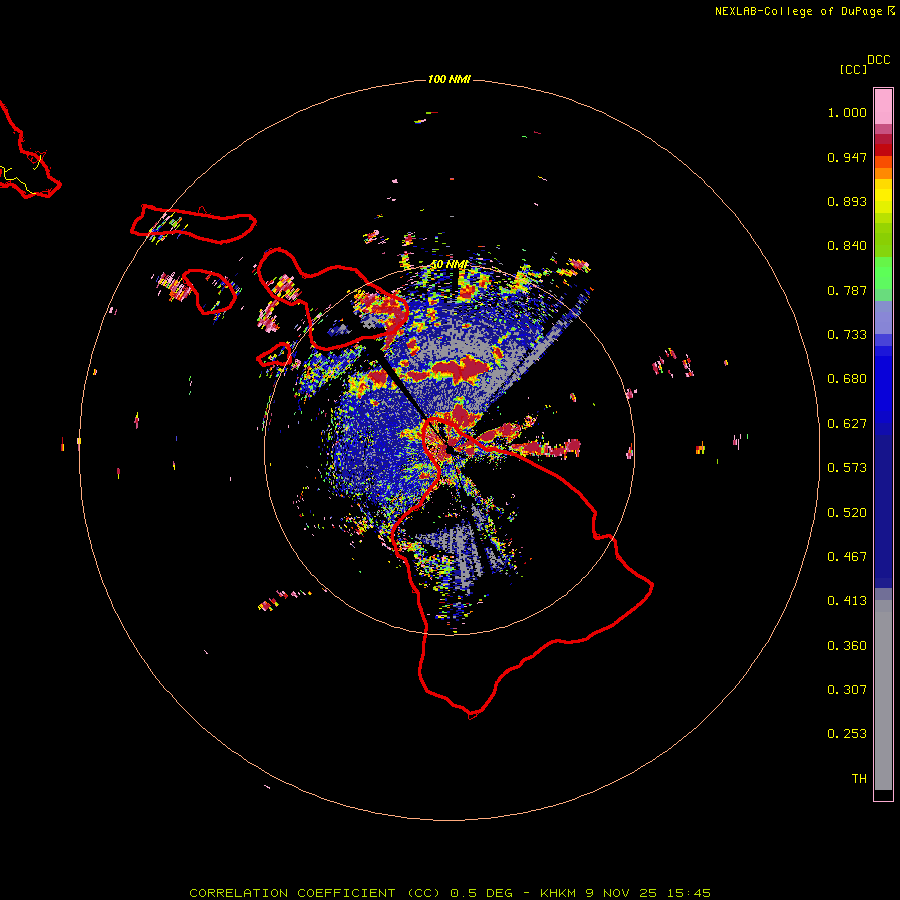Click the 0.253 scale value
900x900 pixels.
click(x=847, y=734)
